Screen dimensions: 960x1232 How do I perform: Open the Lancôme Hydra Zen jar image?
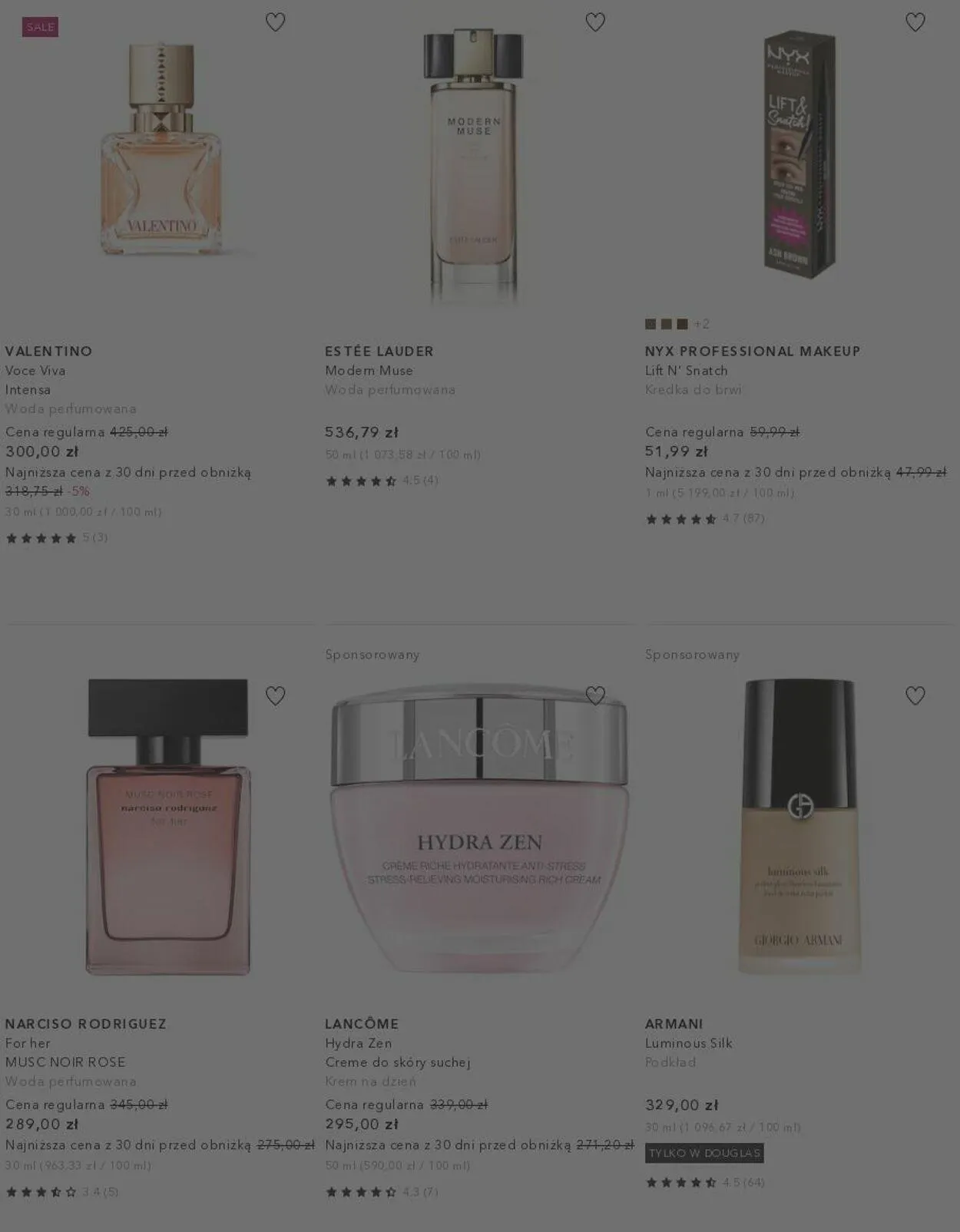click(480, 829)
